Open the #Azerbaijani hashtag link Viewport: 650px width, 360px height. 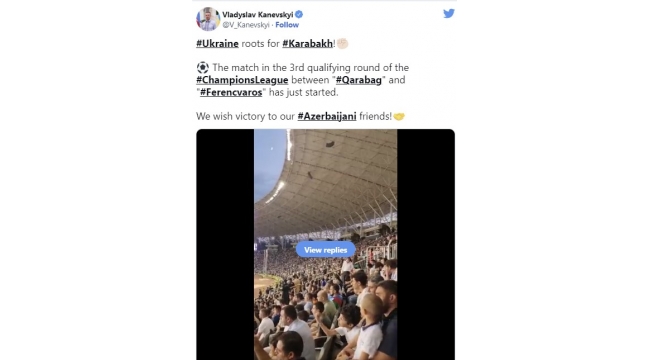[327, 117]
